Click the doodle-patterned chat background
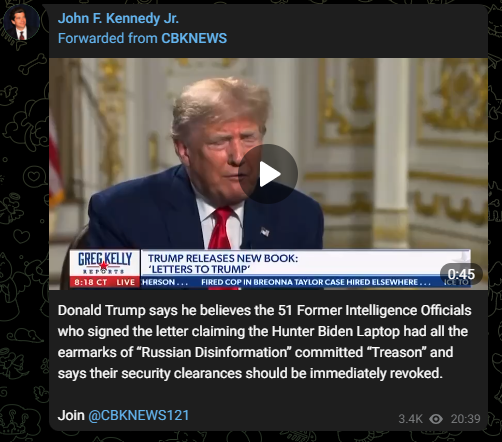 [23, 233]
